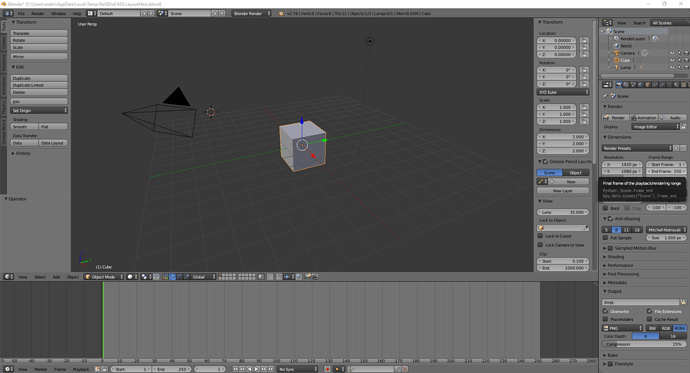The image size is (690, 373).
Task: Toggle Cube visibility eye in outliner
Action: pyautogui.click(x=672, y=60)
